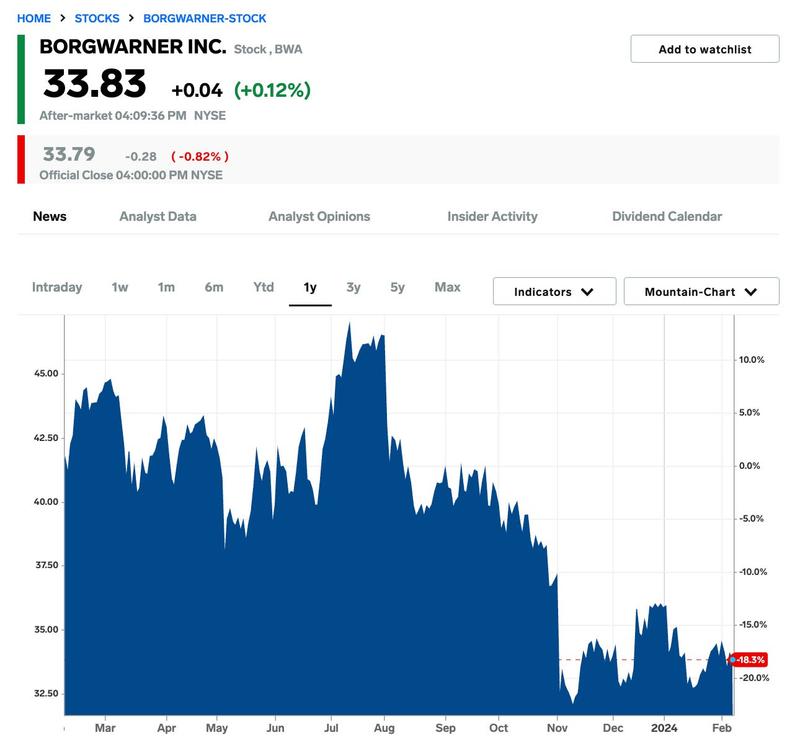Show the Max chart range
Screen dimensions: 800x748
(447, 287)
